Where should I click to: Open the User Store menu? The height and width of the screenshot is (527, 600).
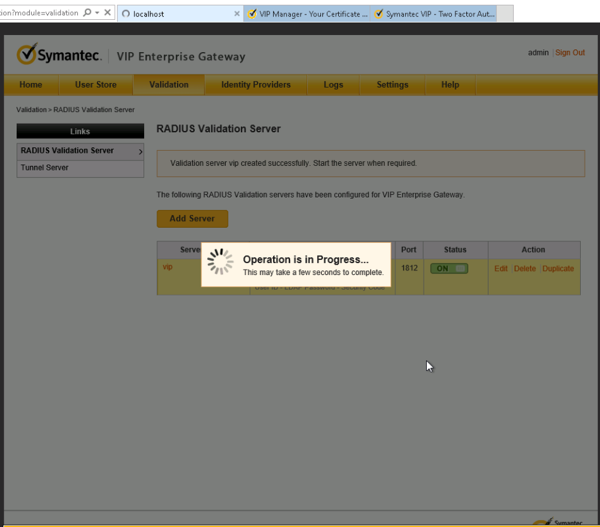[96, 85]
